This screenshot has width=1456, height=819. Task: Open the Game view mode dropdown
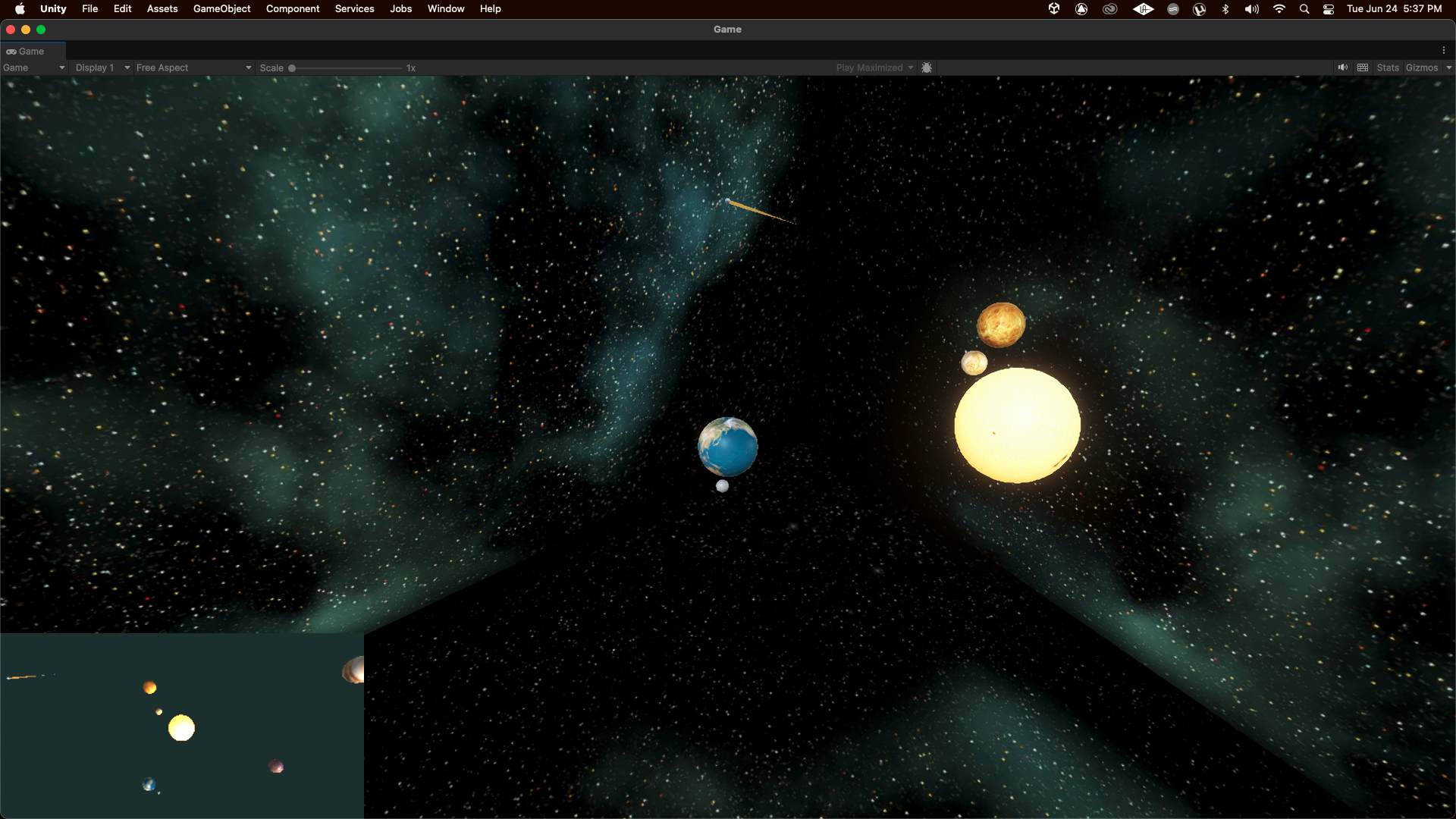pyautogui.click(x=34, y=67)
